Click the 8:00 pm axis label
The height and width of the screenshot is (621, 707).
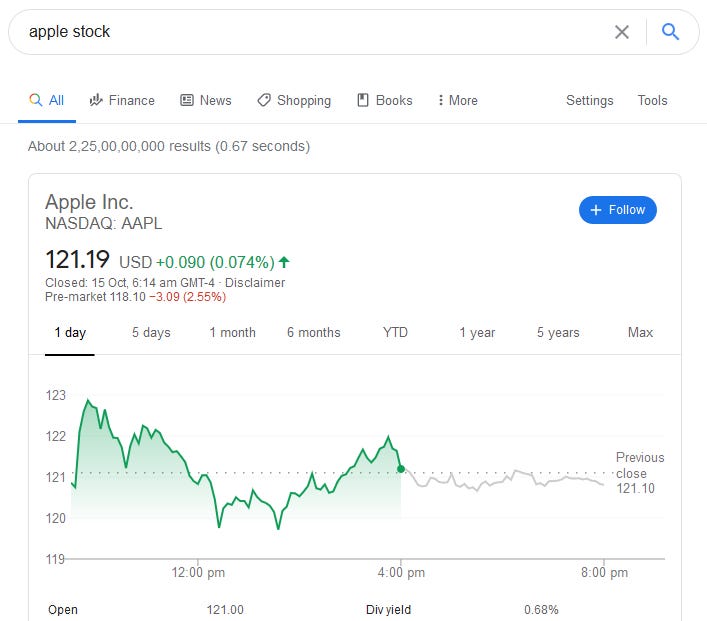[x=604, y=573]
